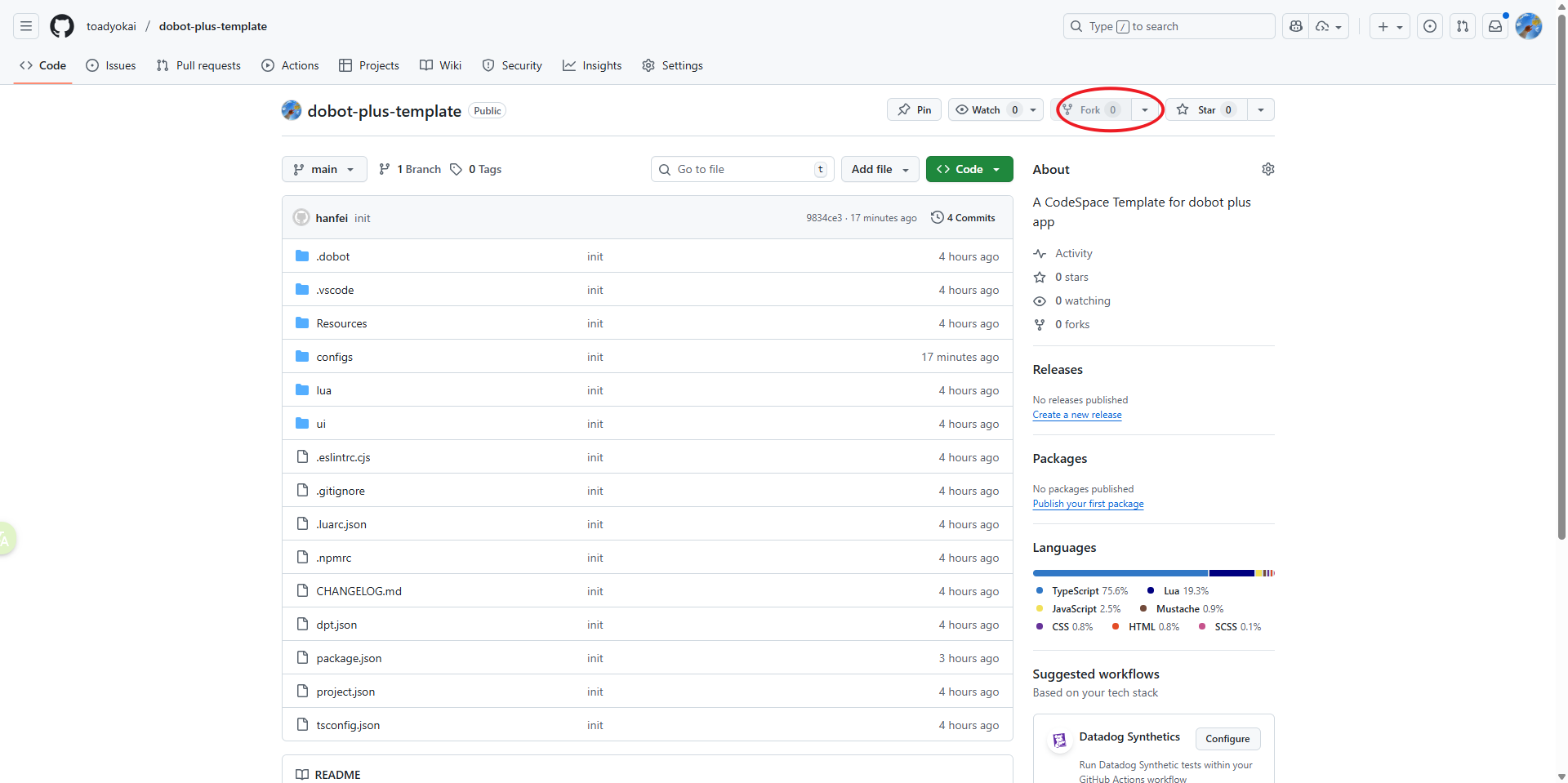Open the hamburger navigation menu
This screenshot has height=783, width=1568.
point(26,26)
